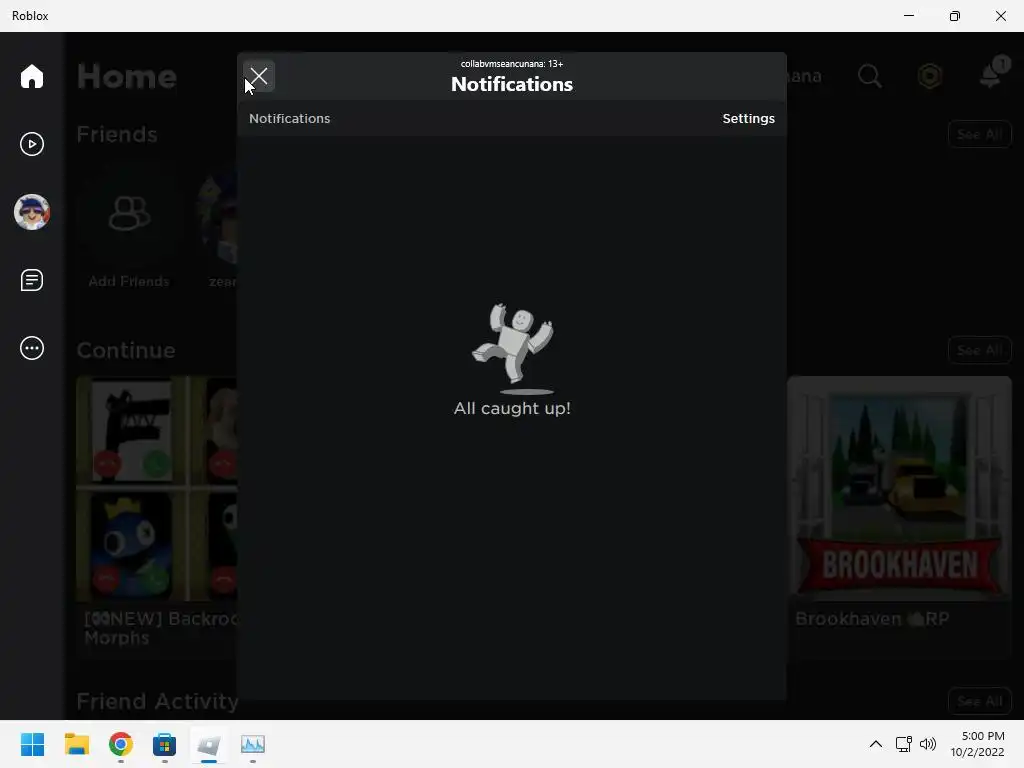Open the clock and date flyout

[x=977, y=744]
